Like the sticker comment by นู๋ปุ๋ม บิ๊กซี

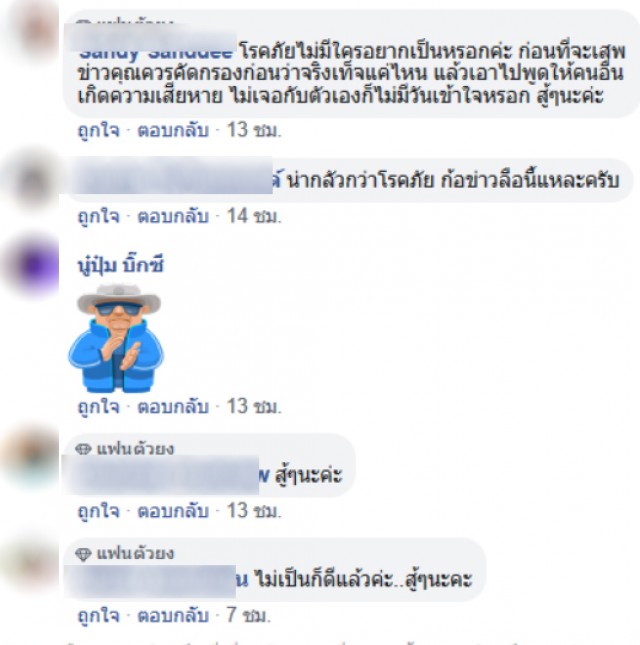tap(99, 406)
